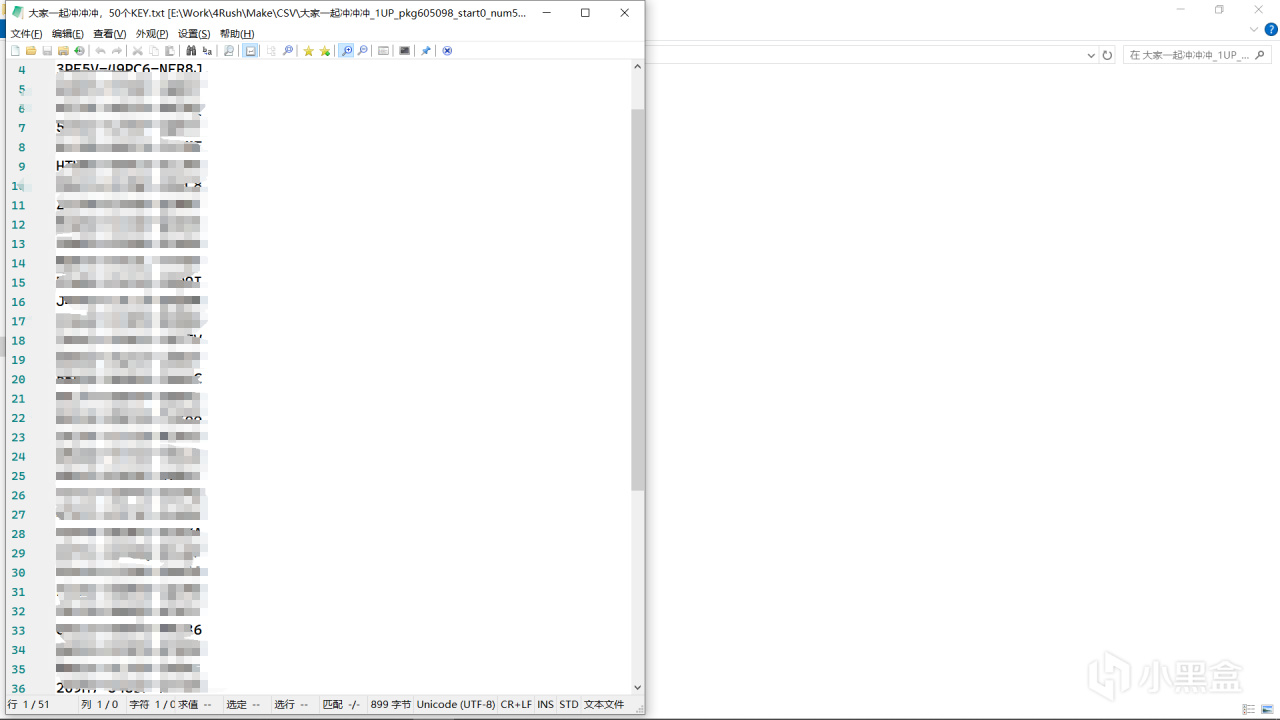Screen dimensions: 1280x720
Task: Click 选定 -- in the status bar
Action: 243,705
